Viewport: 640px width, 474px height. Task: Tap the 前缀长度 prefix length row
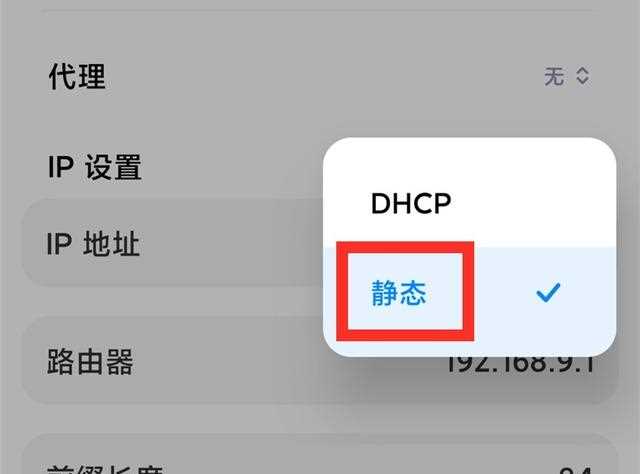pos(320,454)
